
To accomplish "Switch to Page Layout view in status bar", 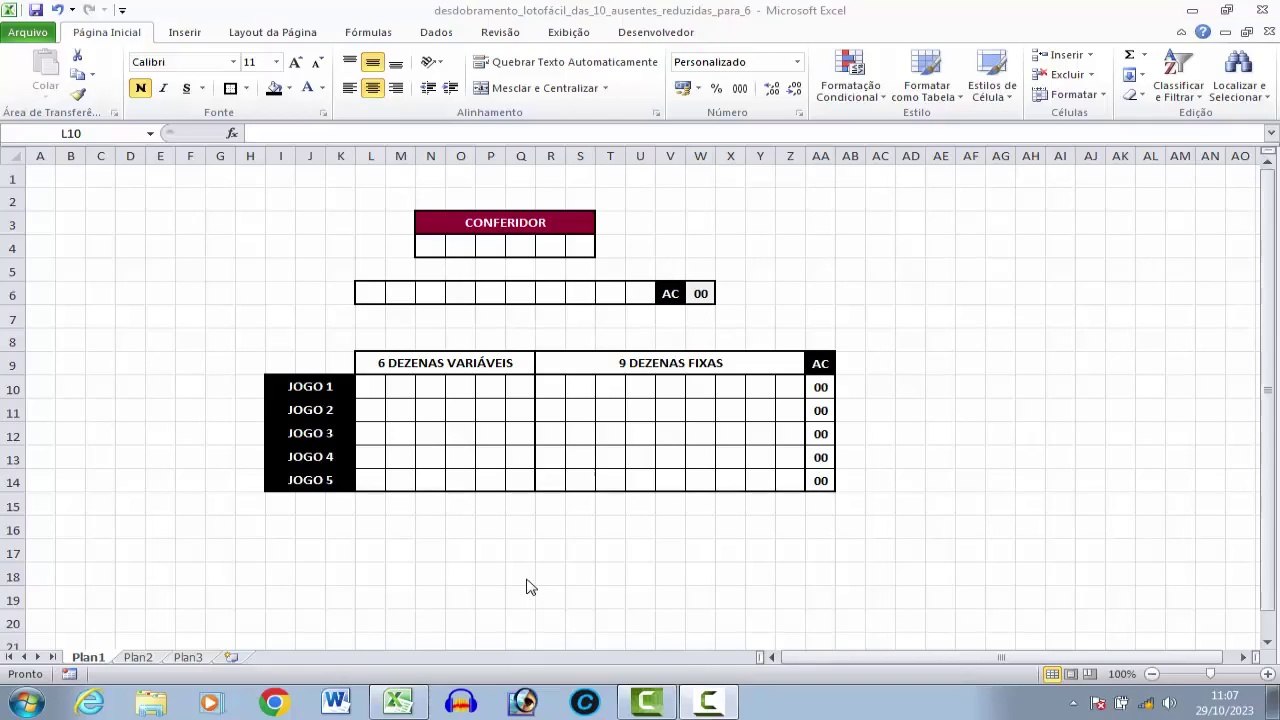I will (1071, 674).
